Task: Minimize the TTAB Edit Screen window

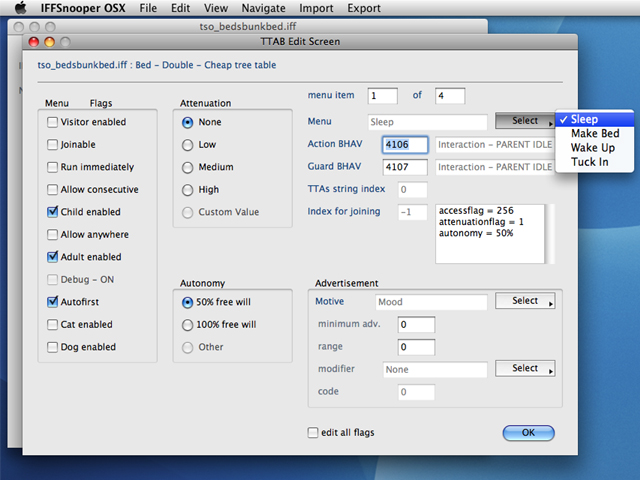Action: [x=49, y=42]
